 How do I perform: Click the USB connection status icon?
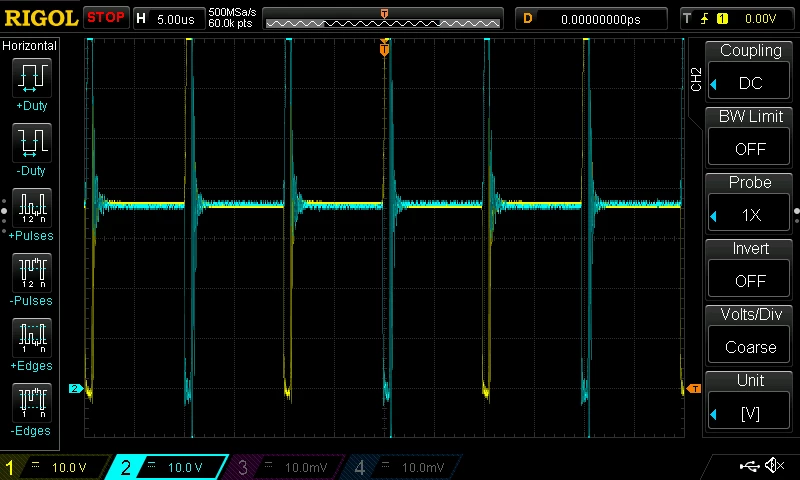coord(749,465)
